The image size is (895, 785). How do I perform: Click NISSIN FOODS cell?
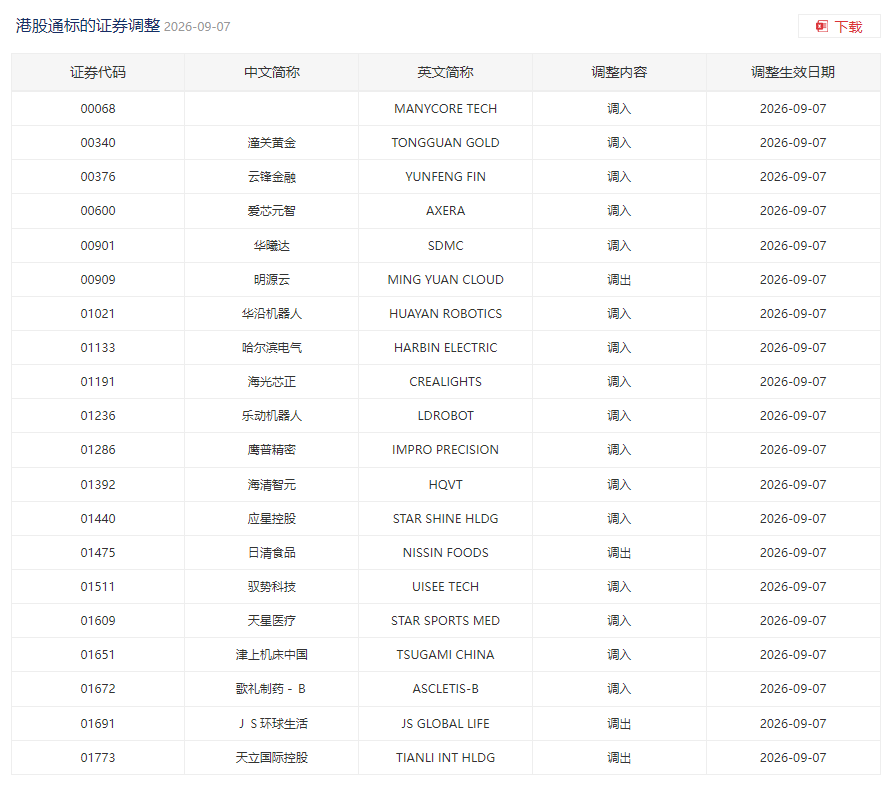tap(445, 553)
